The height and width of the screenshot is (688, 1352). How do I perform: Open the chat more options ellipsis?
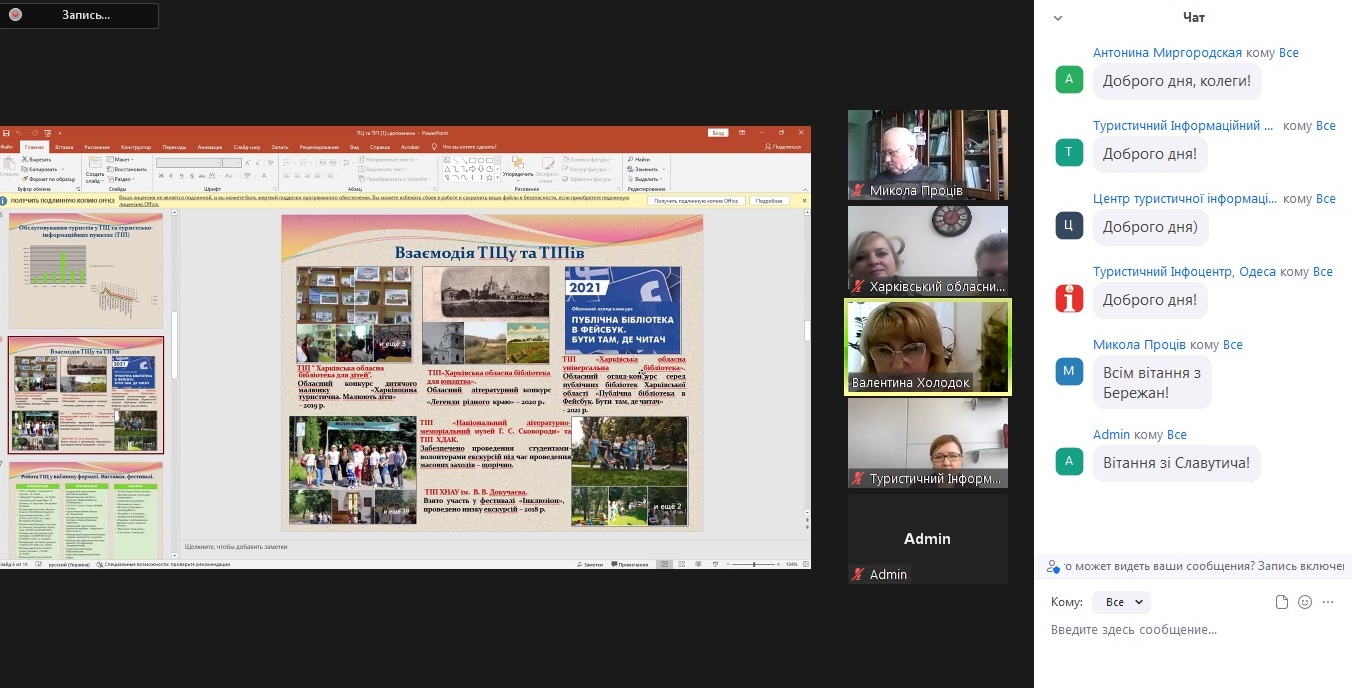coord(1328,602)
